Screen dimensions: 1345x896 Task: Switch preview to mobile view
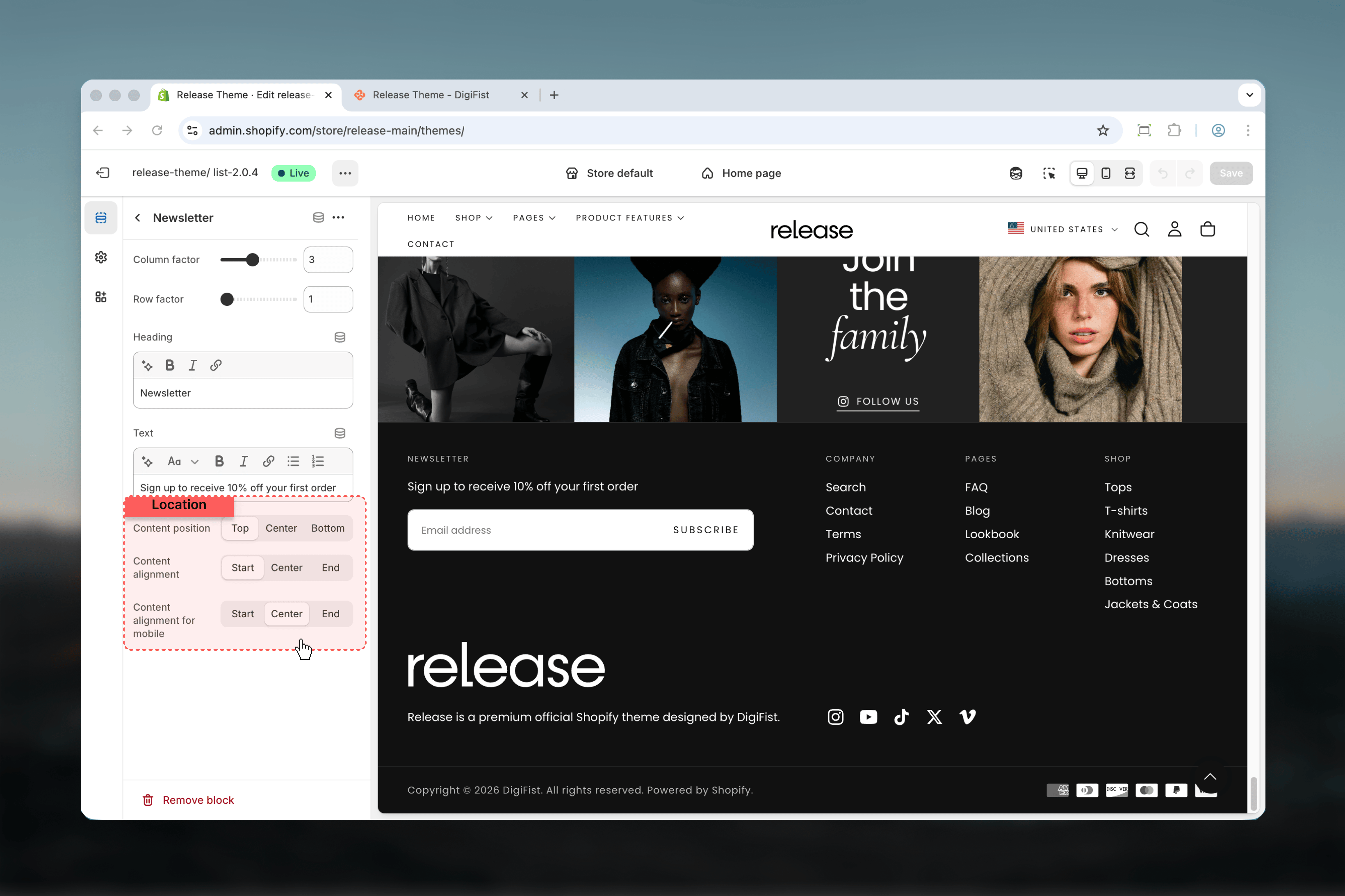tap(1106, 173)
